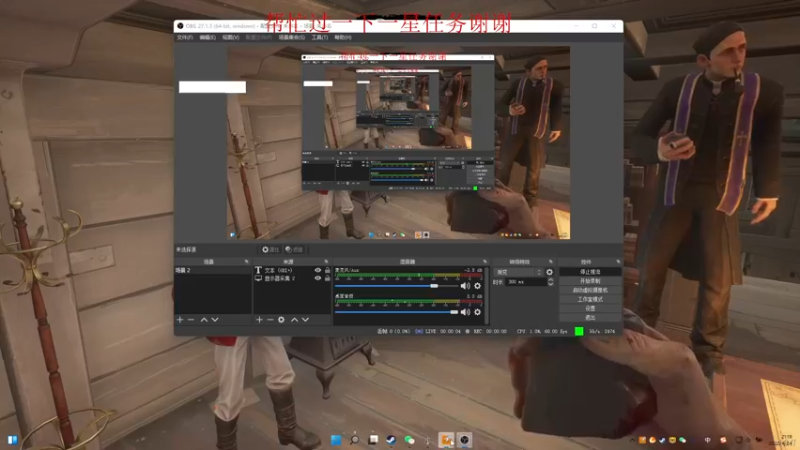800x450 pixels.
Task: Adjust the desktop audio volume slider
Action: tap(397, 312)
